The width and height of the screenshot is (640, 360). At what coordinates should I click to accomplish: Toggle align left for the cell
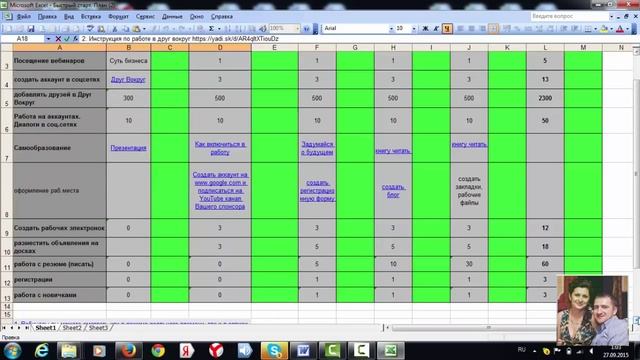[x=460, y=29]
